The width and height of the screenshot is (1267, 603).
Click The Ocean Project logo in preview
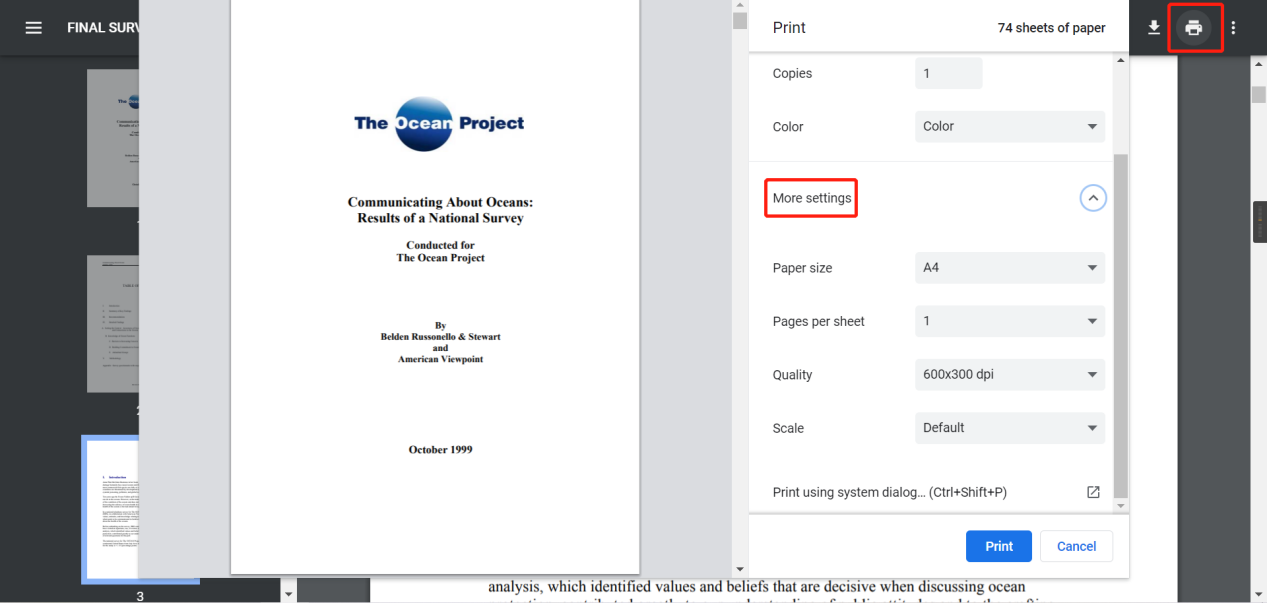(x=439, y=123)
